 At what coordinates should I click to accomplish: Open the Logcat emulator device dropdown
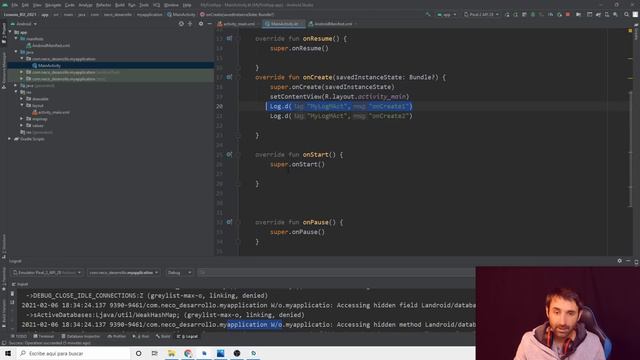[x=47, y=272]
